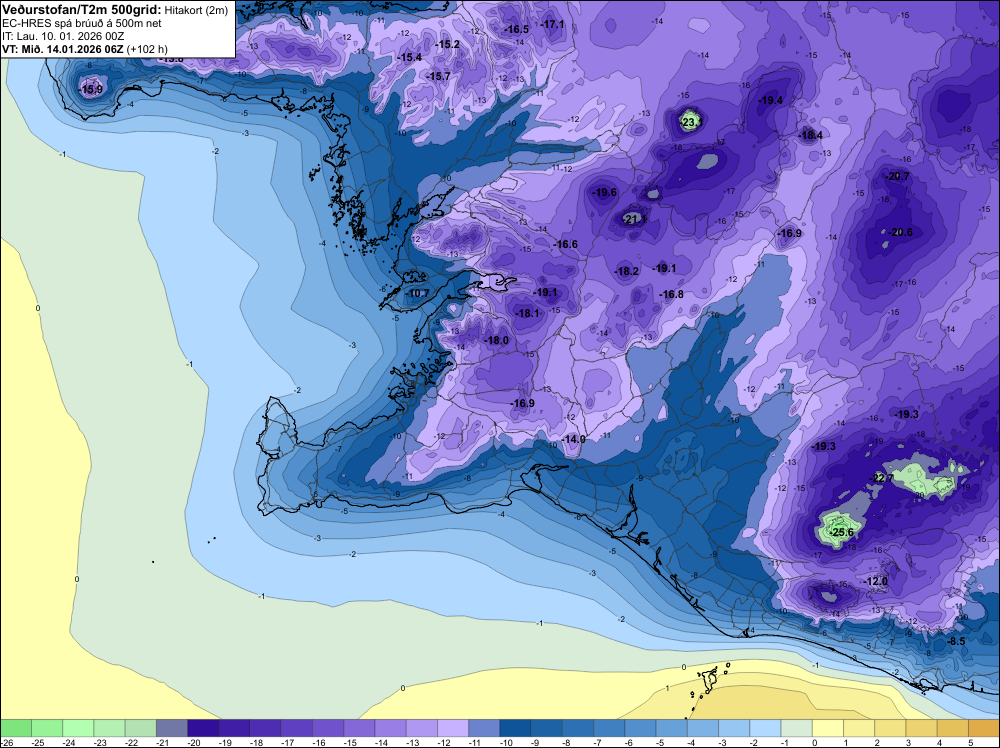Click the light lavender legend swatch labeled -12
Screen dimensions: 1000x748
coord(453,728)
